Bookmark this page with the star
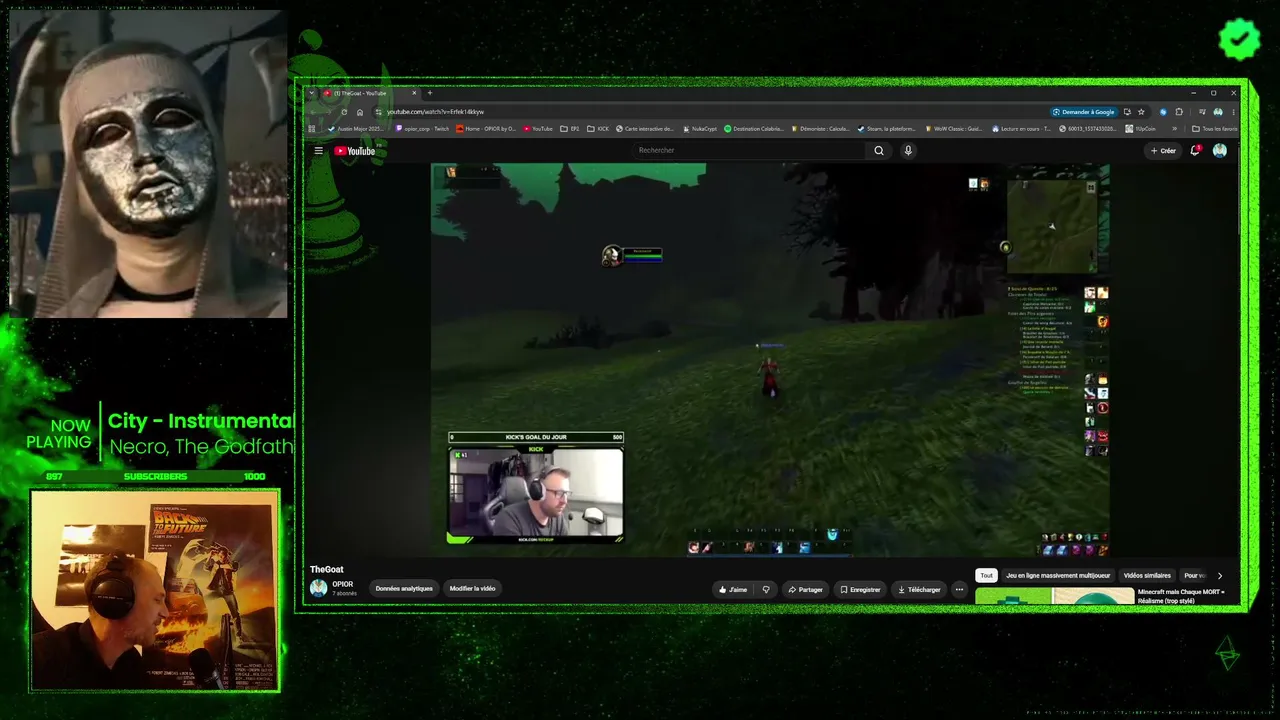The height and width of the screenshot is (720, 1280). (x=1141, y=112)
